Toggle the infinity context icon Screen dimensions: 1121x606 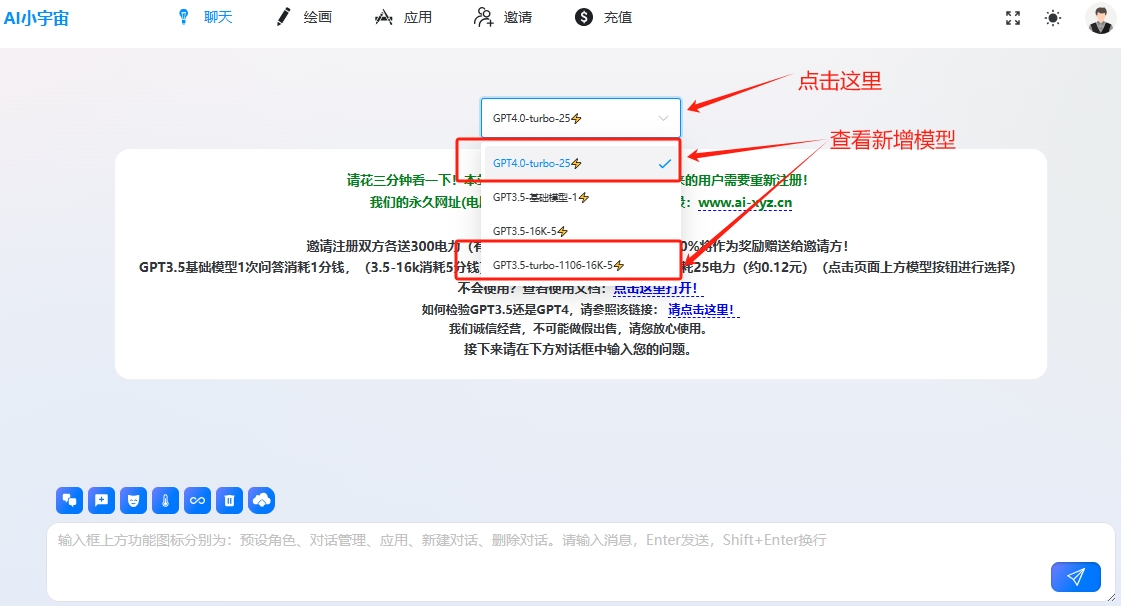click(x=197, y=500)
